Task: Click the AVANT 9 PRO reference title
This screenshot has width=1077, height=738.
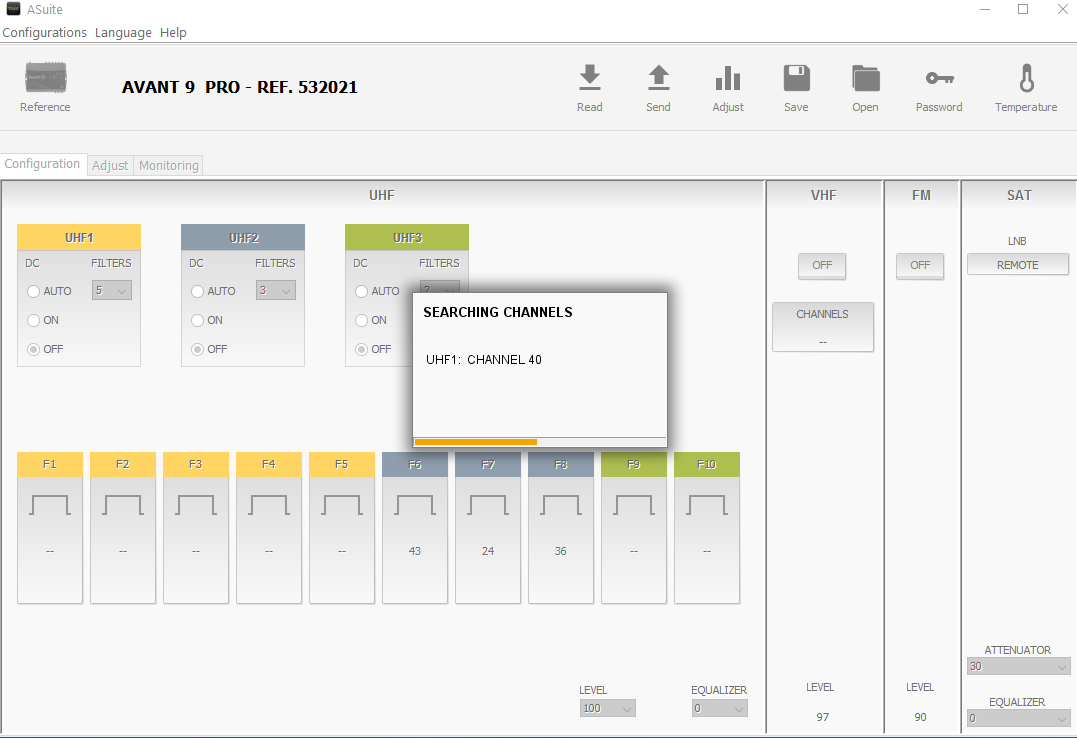Action: [240, 87]
